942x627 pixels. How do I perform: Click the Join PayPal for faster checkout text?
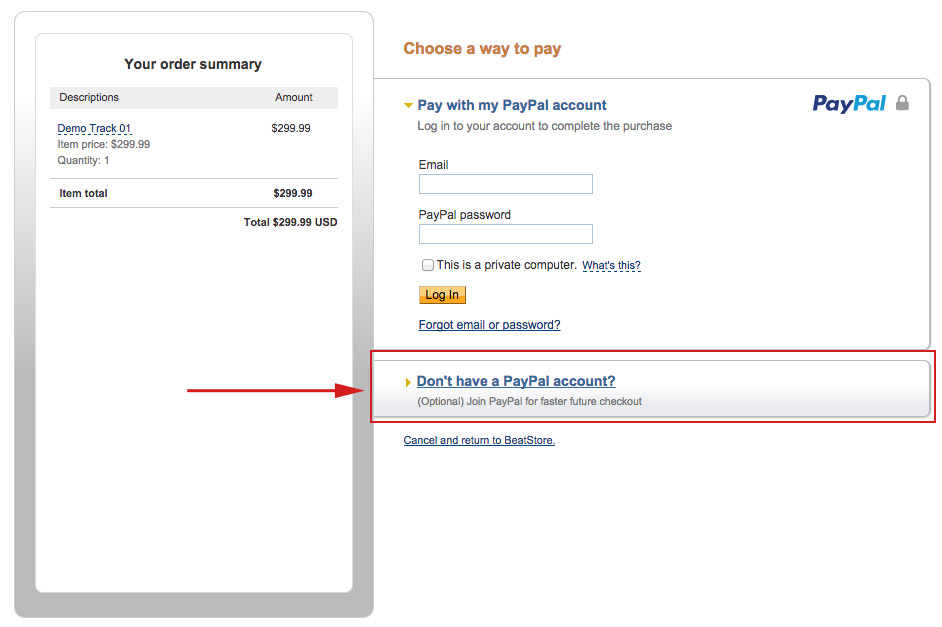tap(529, 401)
